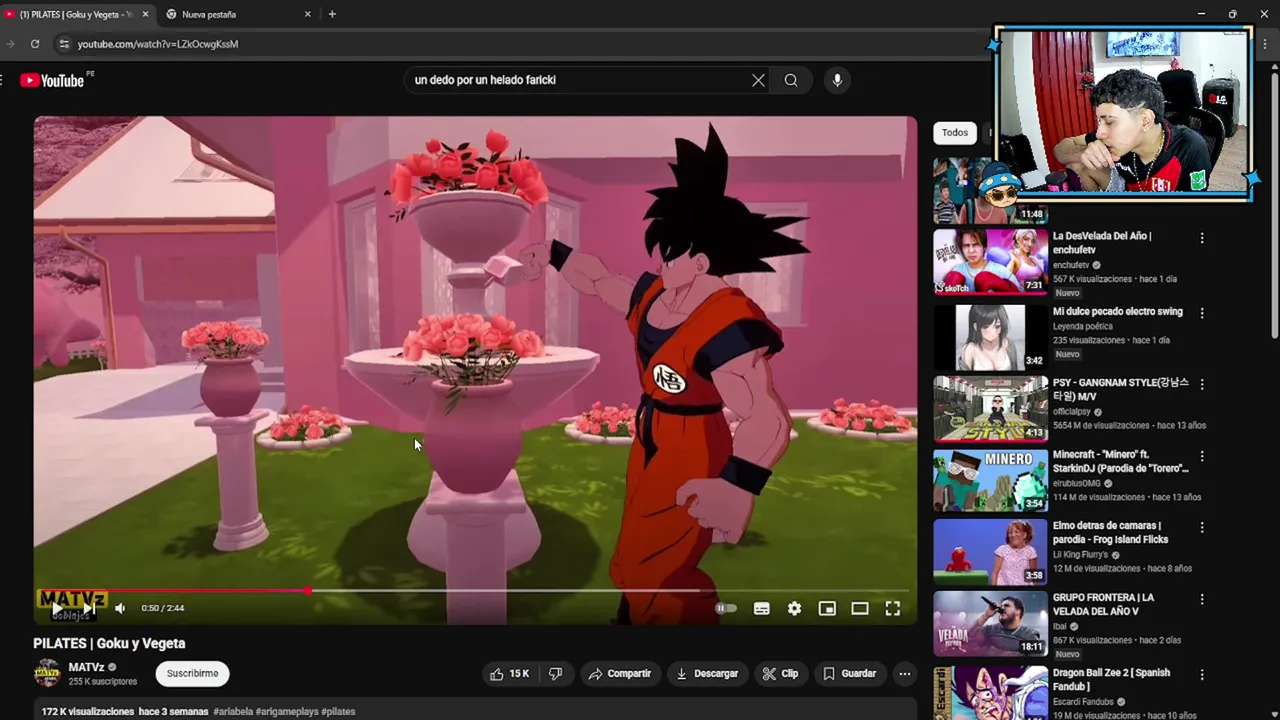This screenshot has height=720, width=1280.
Task: Open the MATVz channel avatar
Action: [47, 674]
